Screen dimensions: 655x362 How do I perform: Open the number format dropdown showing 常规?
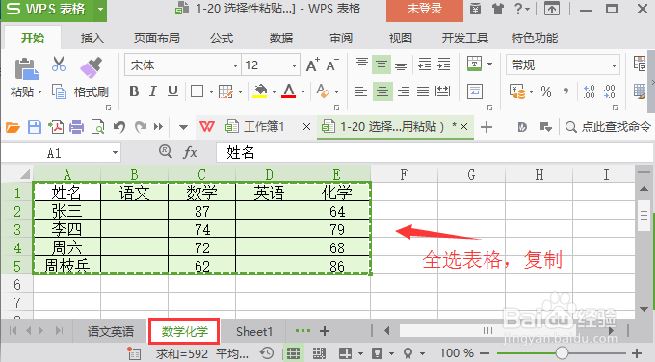(x=563, y=65)
